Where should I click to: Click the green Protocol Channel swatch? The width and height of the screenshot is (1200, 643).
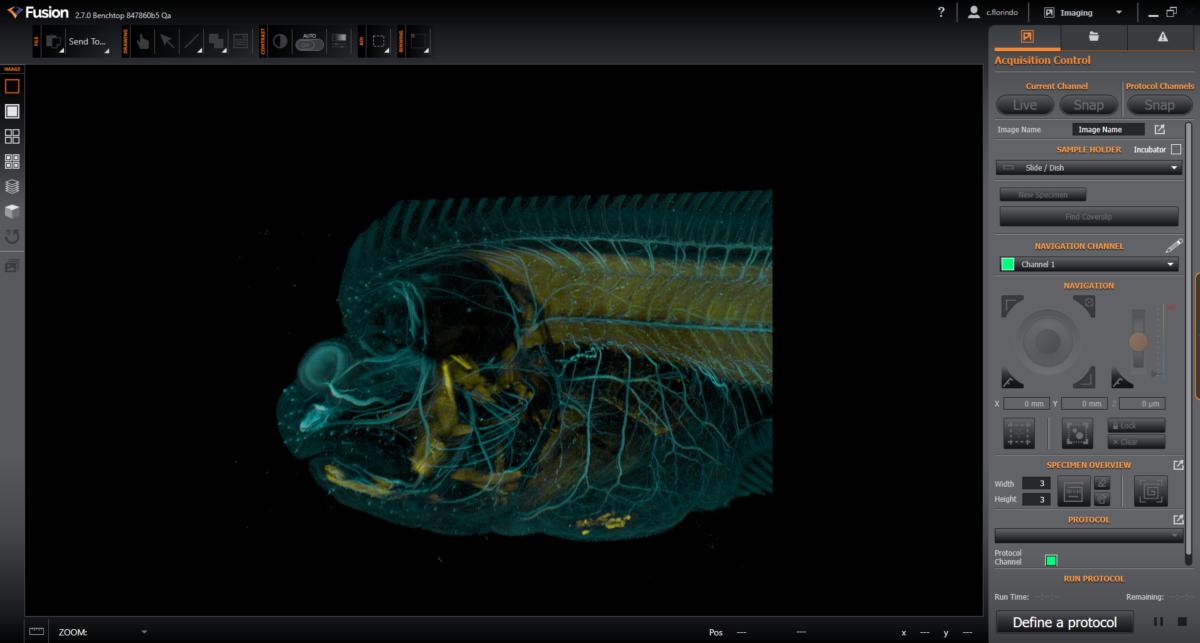coord(1051,561)
